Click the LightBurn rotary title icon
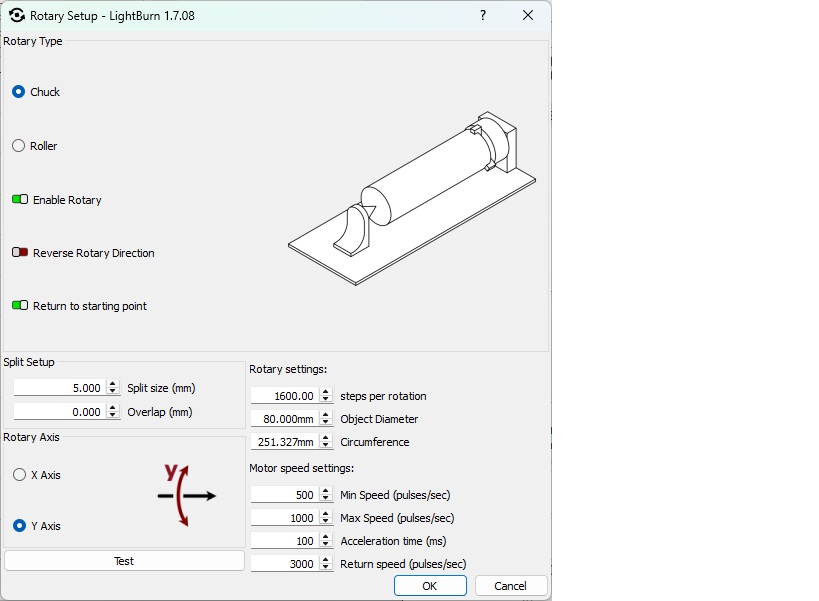 17,16
